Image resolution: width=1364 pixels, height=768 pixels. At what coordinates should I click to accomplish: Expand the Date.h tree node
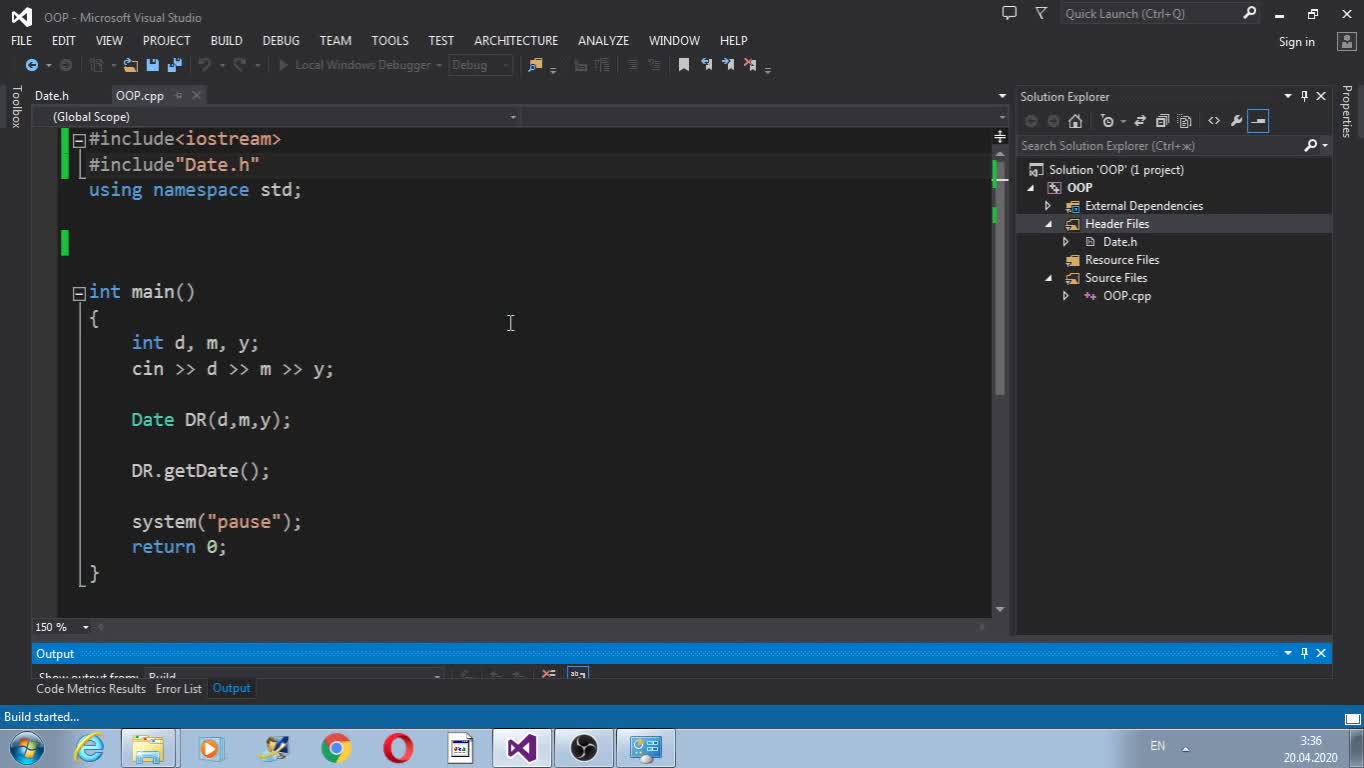click(1066, 242)
